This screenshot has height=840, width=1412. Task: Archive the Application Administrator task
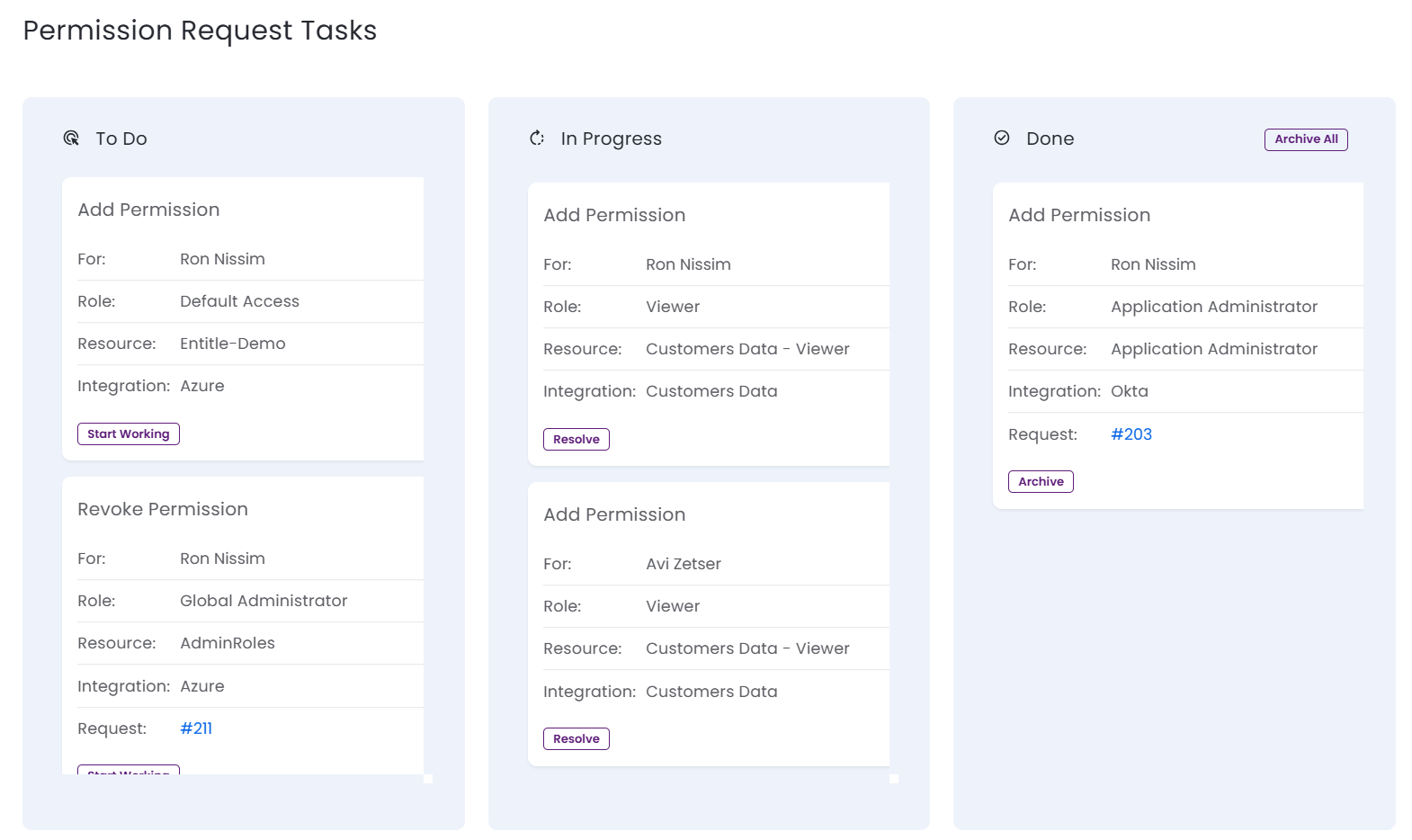click(x=1041, y=481)
